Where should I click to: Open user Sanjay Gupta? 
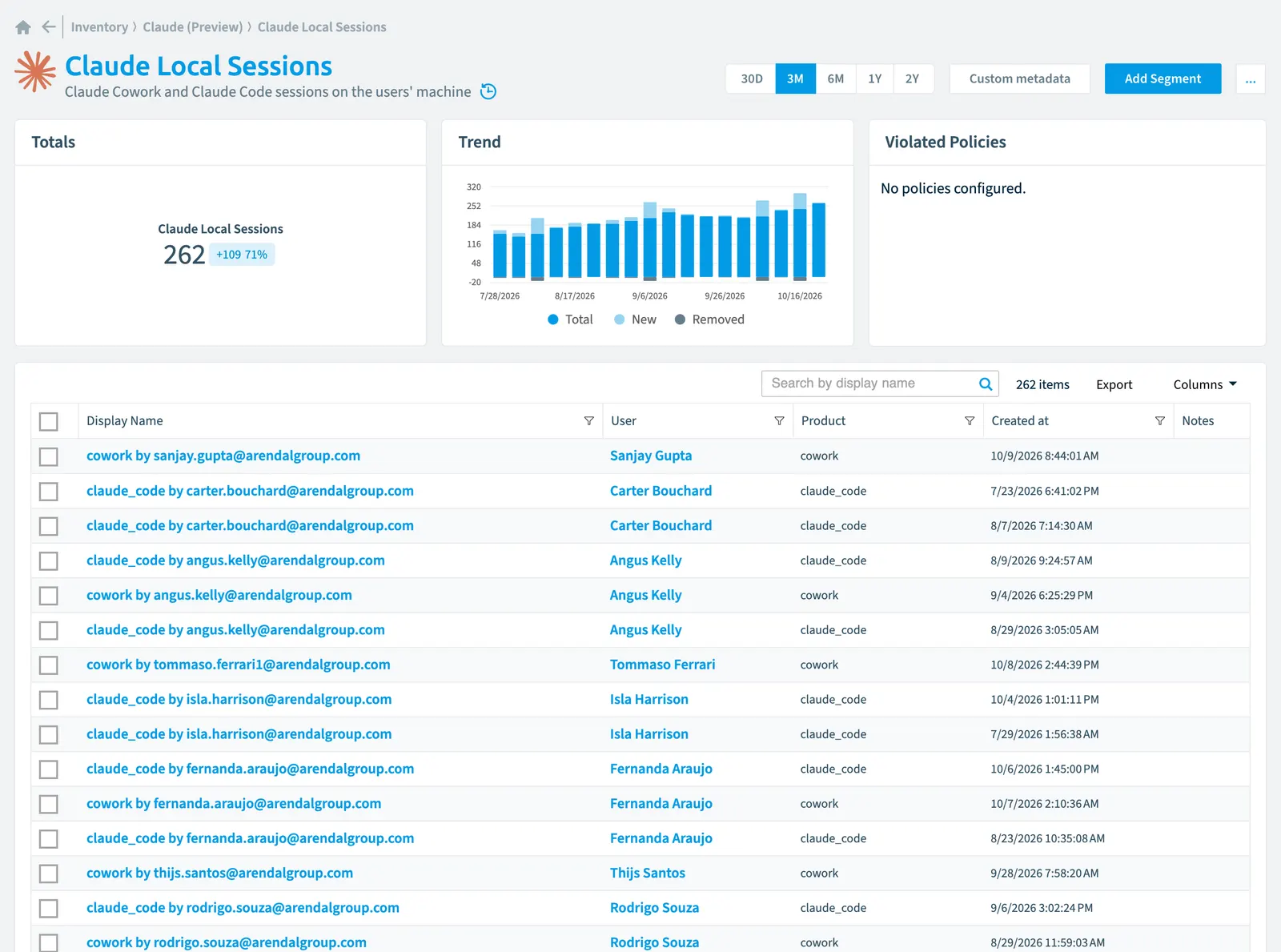pyautogui.click(x=651, y=456)
